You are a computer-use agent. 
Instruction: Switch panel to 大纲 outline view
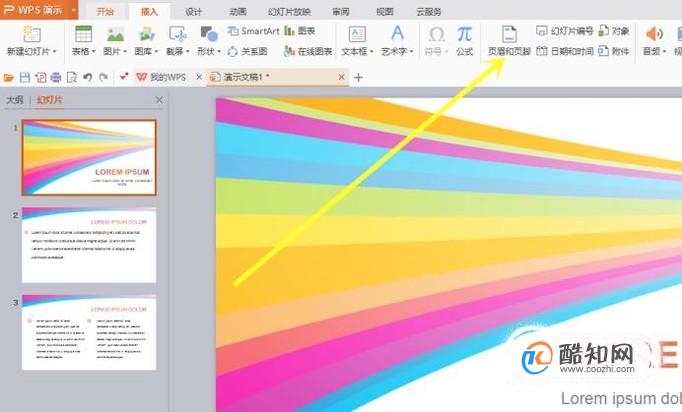14,100
